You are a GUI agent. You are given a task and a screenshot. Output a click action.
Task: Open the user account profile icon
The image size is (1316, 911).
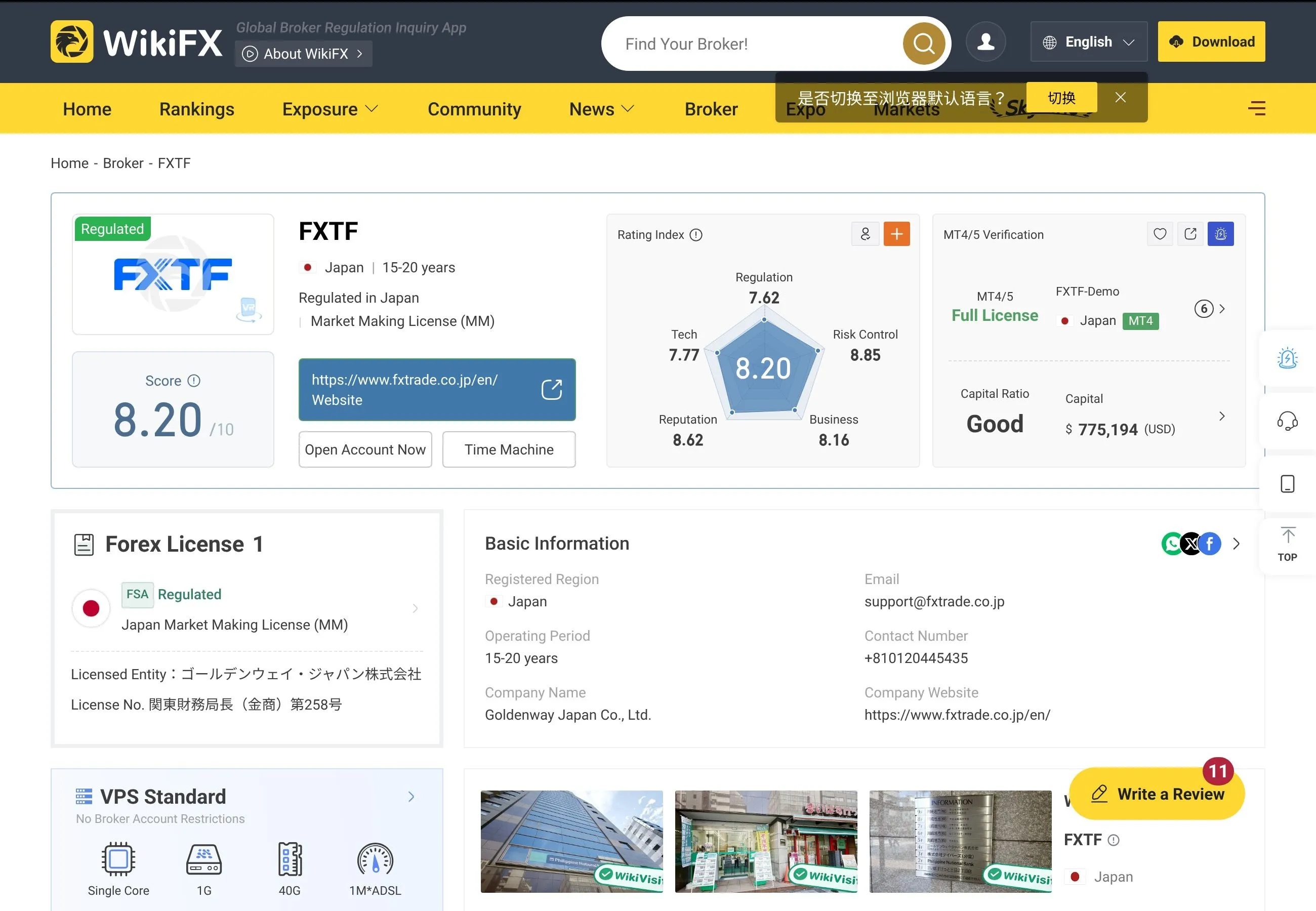985,42
